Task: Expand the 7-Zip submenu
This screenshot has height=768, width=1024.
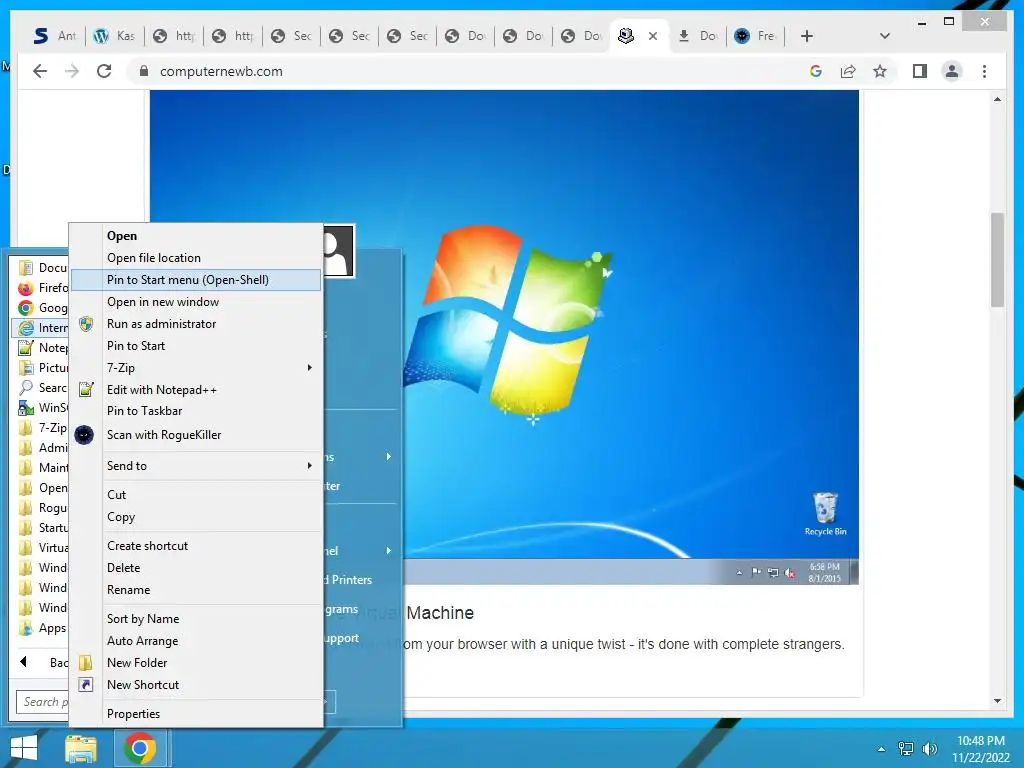Action: 196,368
